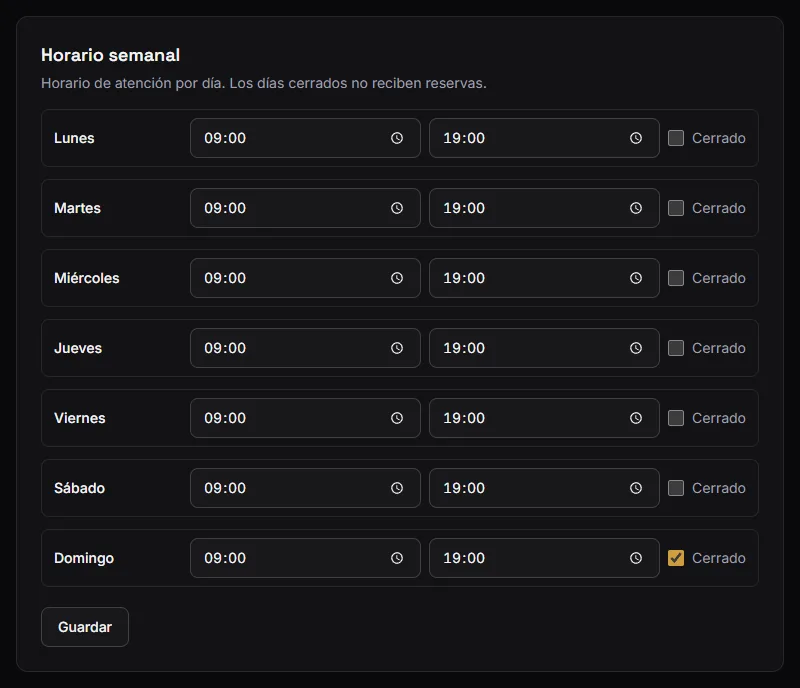Check the Cerrado box for Miércoles
The height and width of the screenshot is (688, 800).
[676, 278]
